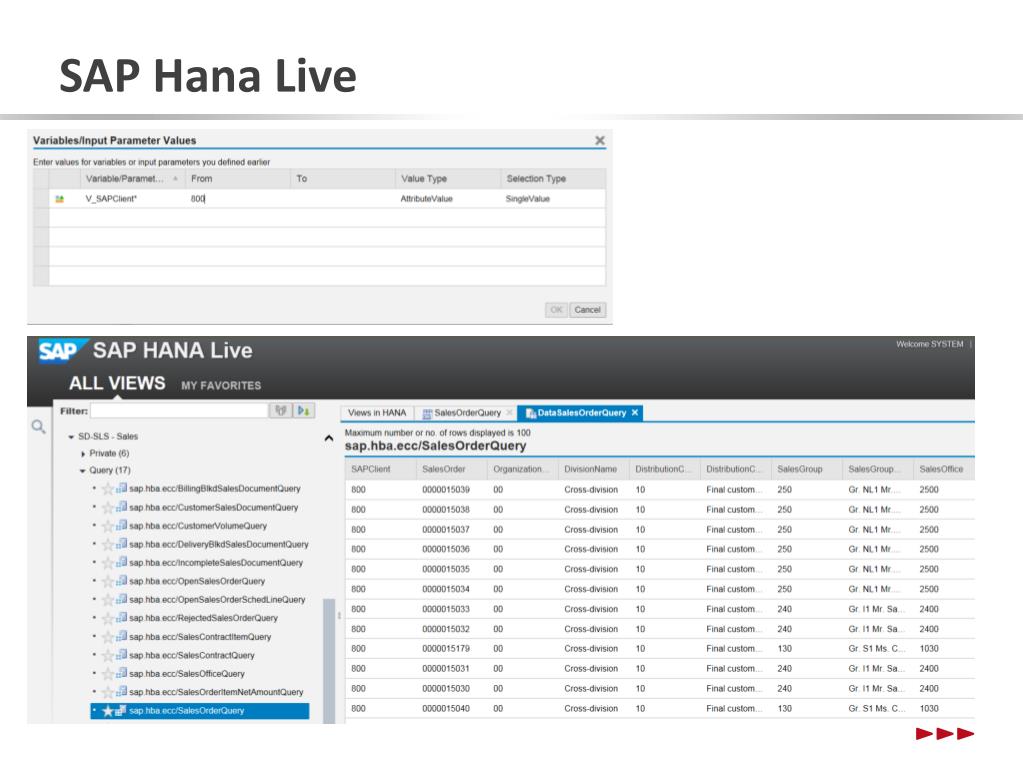Click table icon on SalesOrderQuery tab
The height and width of the screenshot is (767, 1023).
427,414
